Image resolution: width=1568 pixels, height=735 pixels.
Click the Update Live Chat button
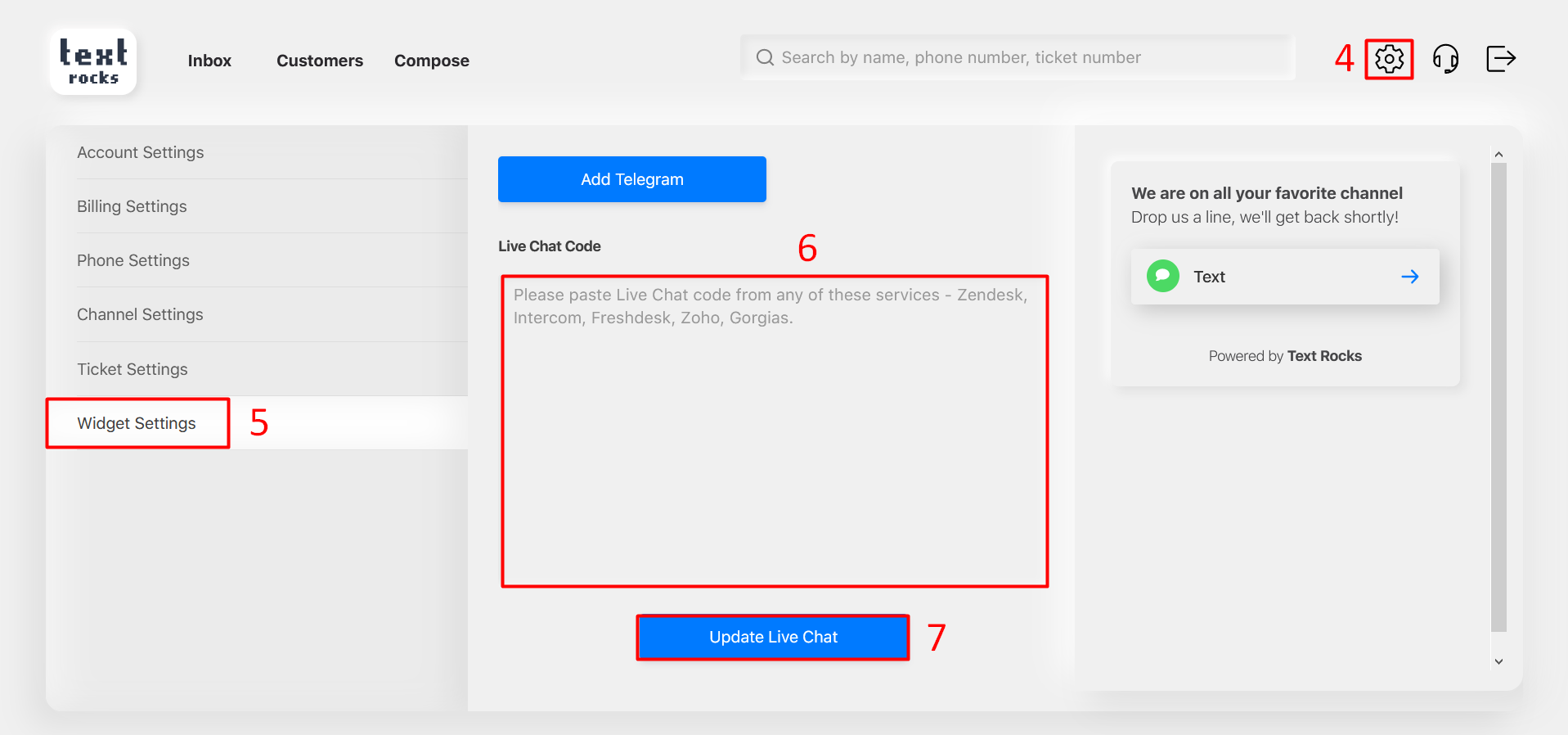point(773,637)
